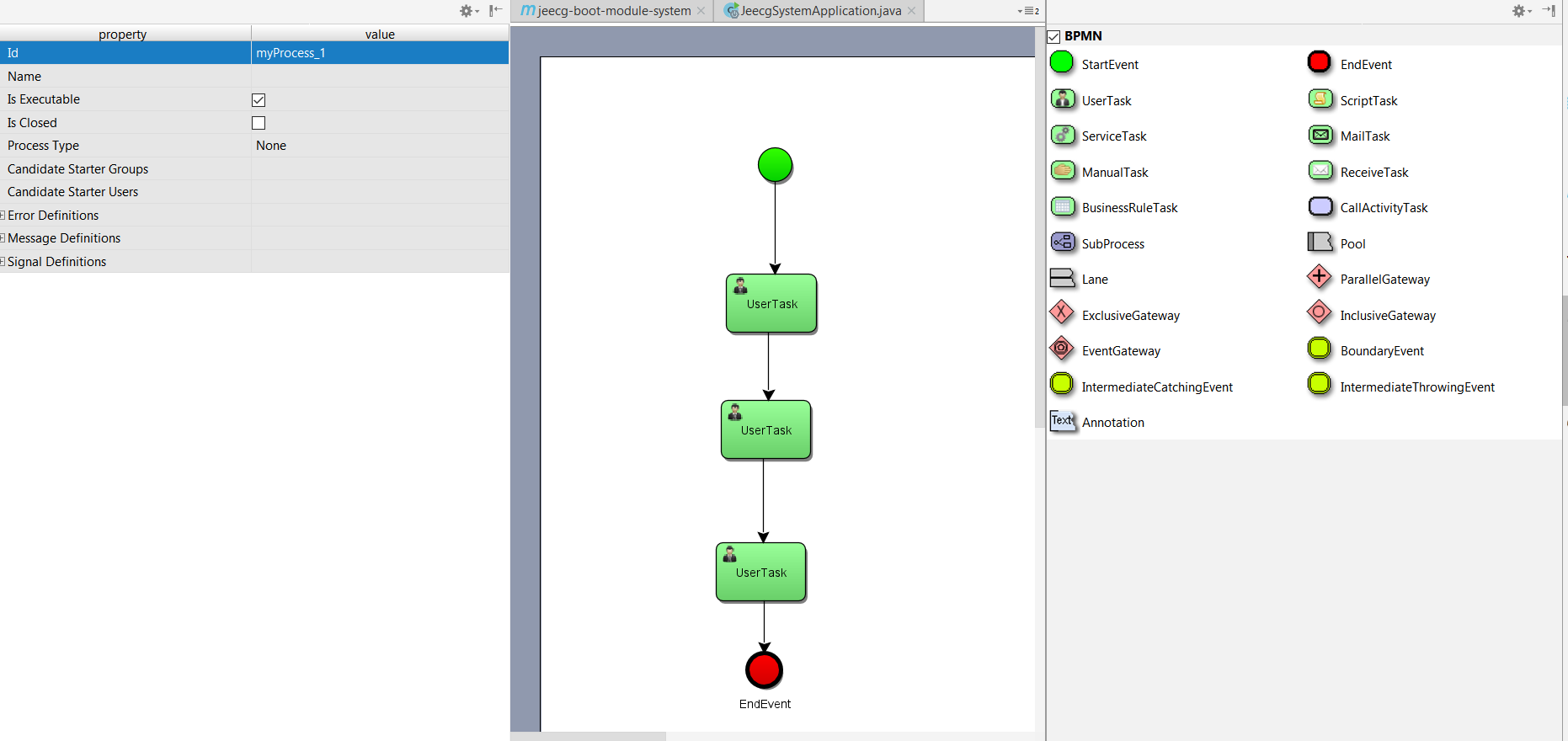The height and width of the screenshot is (741, 1568).
Task: Select the Id property row label
Action: 13,53
